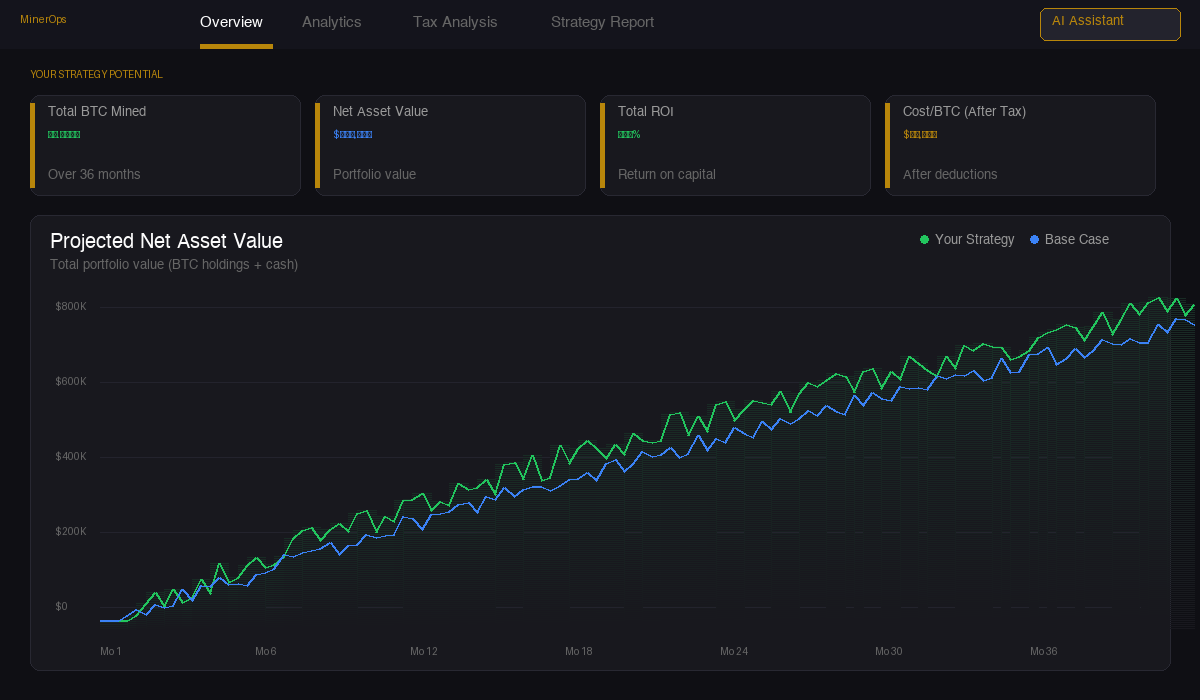Viewport: 1200px width, 700px height.
Task: Toggle the Base Case legend series
Action: click(x=1069, y=240)
